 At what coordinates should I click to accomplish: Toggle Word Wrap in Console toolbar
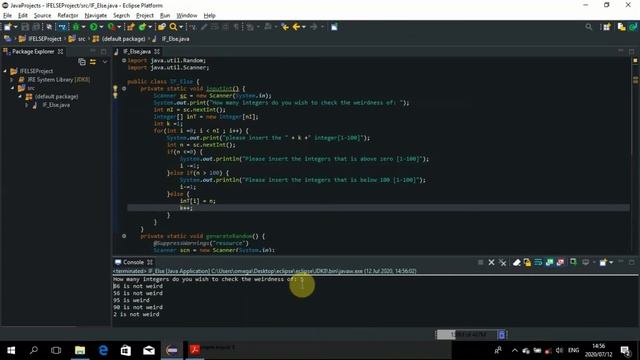click(538, 262)
